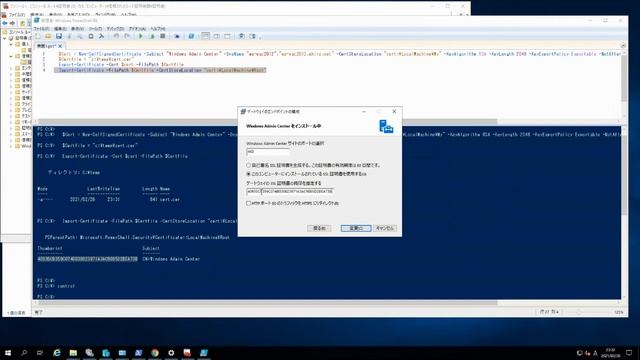Click the Cut scissors icon in ISE toolbar

[x=69, y=36]
